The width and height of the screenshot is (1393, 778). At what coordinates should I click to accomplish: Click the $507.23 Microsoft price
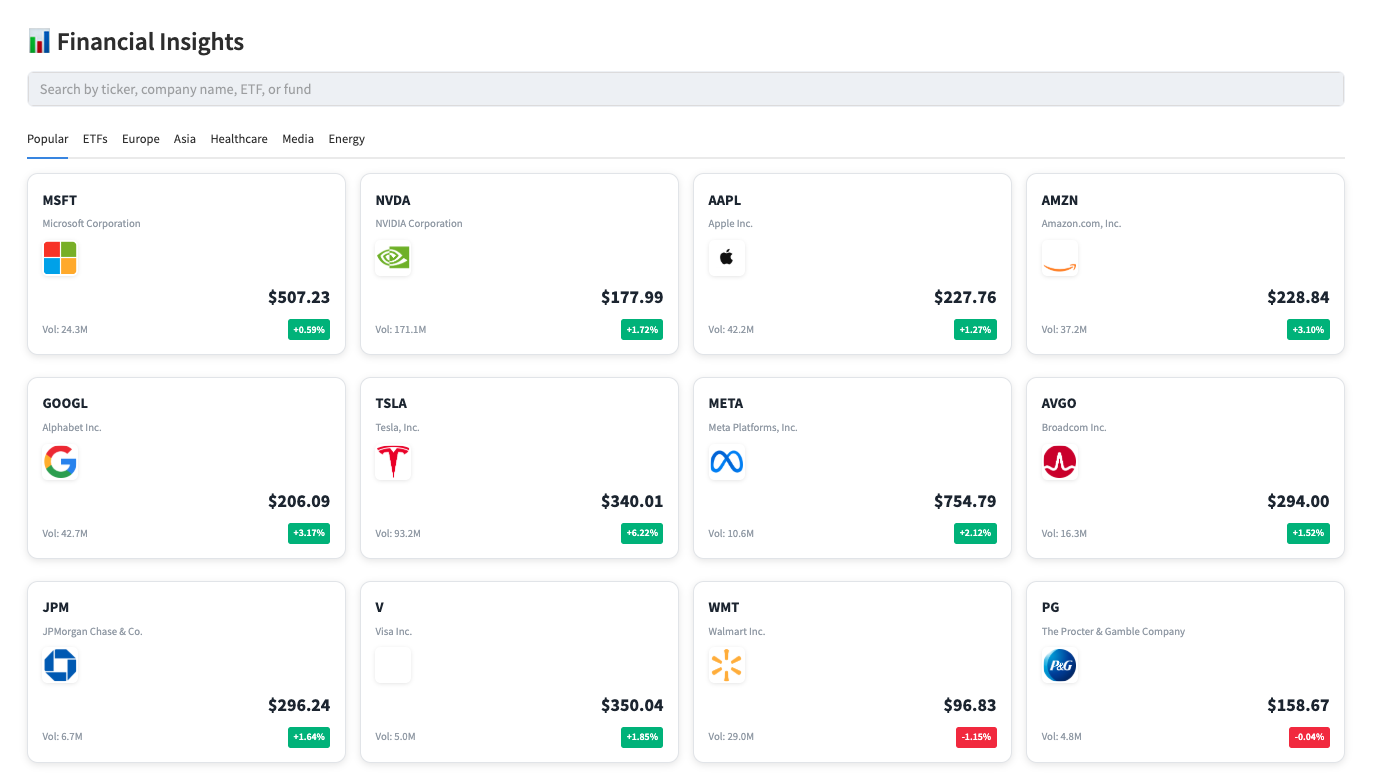(x=299, y=297)
